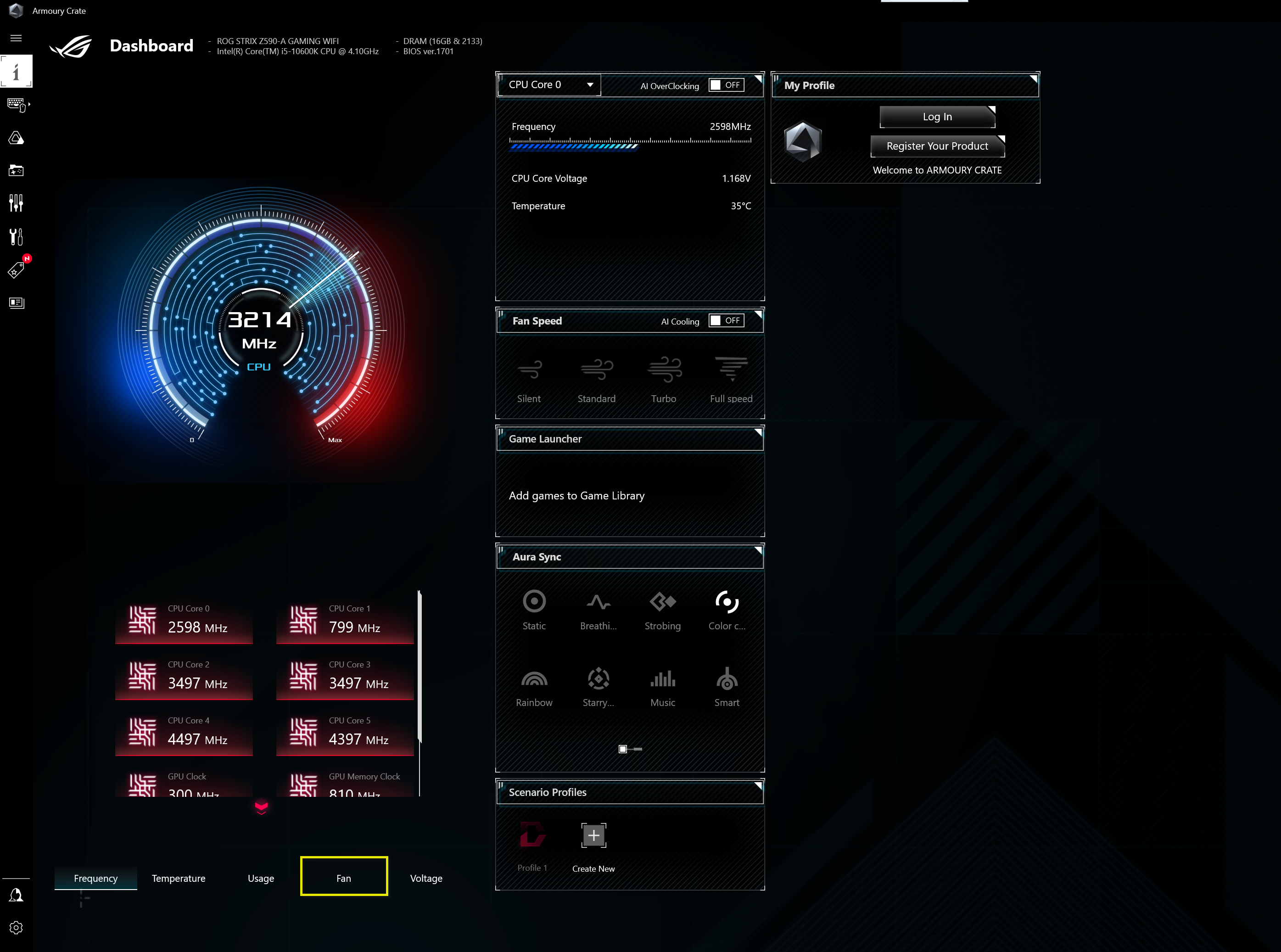Select the Silent fan mode
This screenshot has width=1281, height=952.
pos(529,380)
